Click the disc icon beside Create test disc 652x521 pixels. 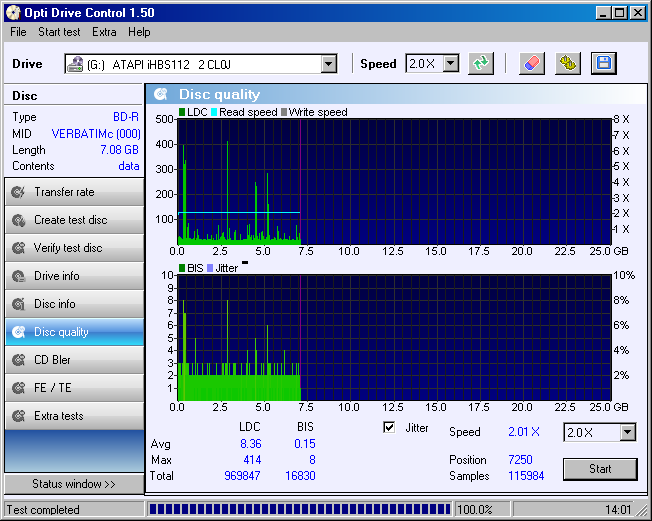(19, 220)
